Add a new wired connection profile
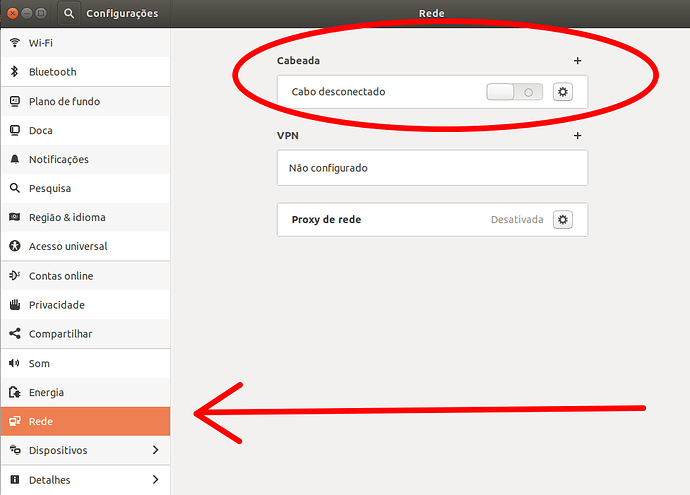 [x=577, y=61]
